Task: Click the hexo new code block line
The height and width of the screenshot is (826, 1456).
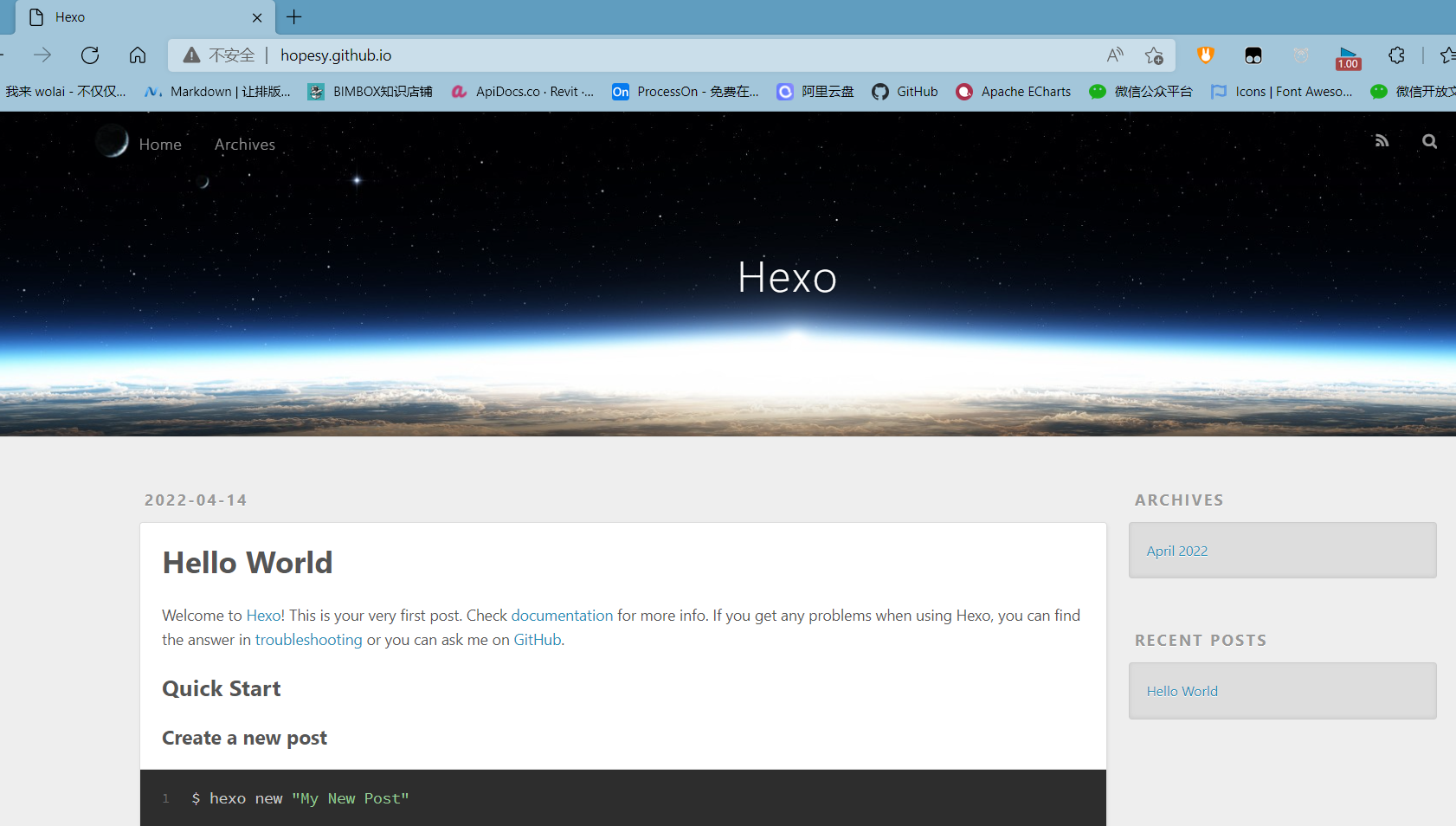Action: point(300,798)
